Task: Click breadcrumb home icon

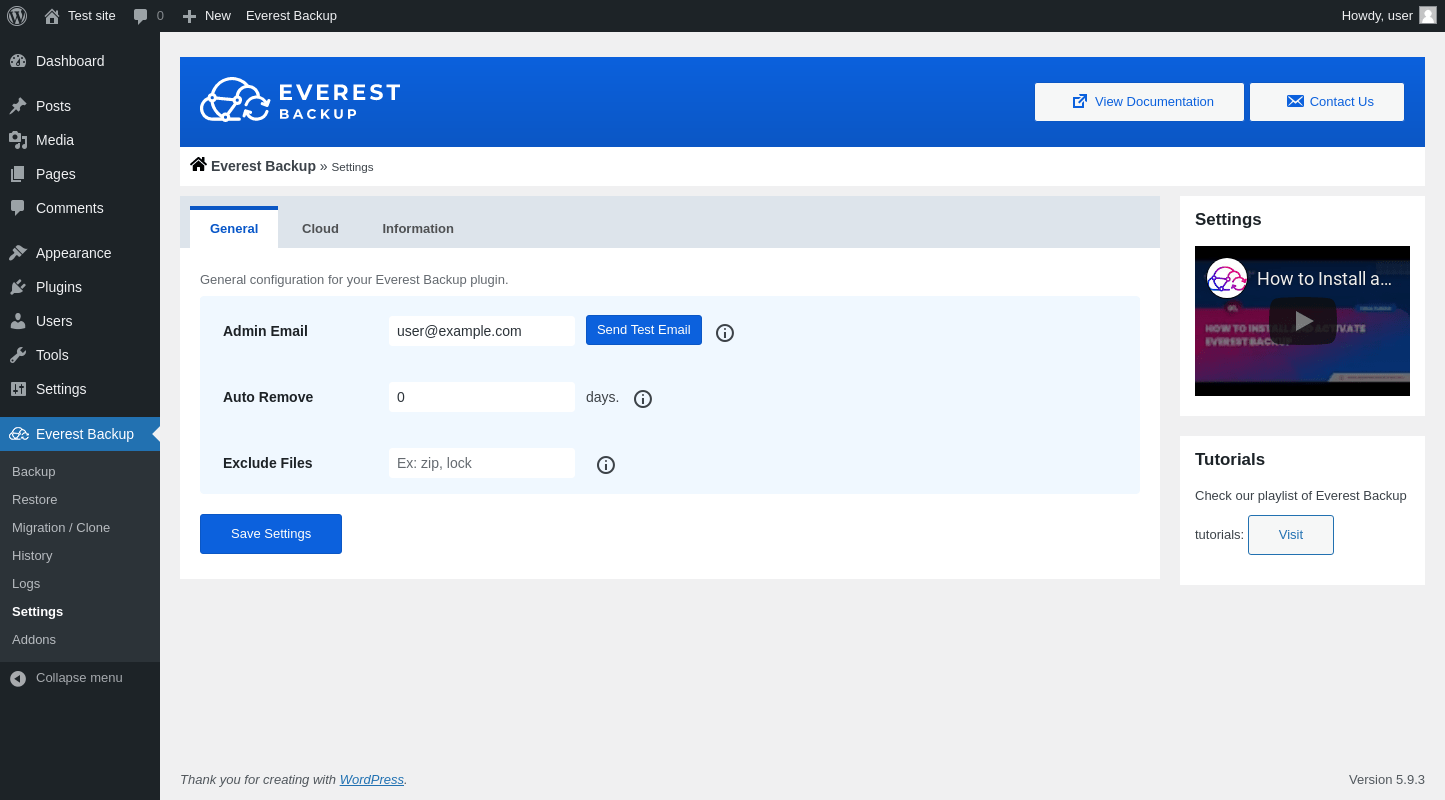Action: (198, 164)
